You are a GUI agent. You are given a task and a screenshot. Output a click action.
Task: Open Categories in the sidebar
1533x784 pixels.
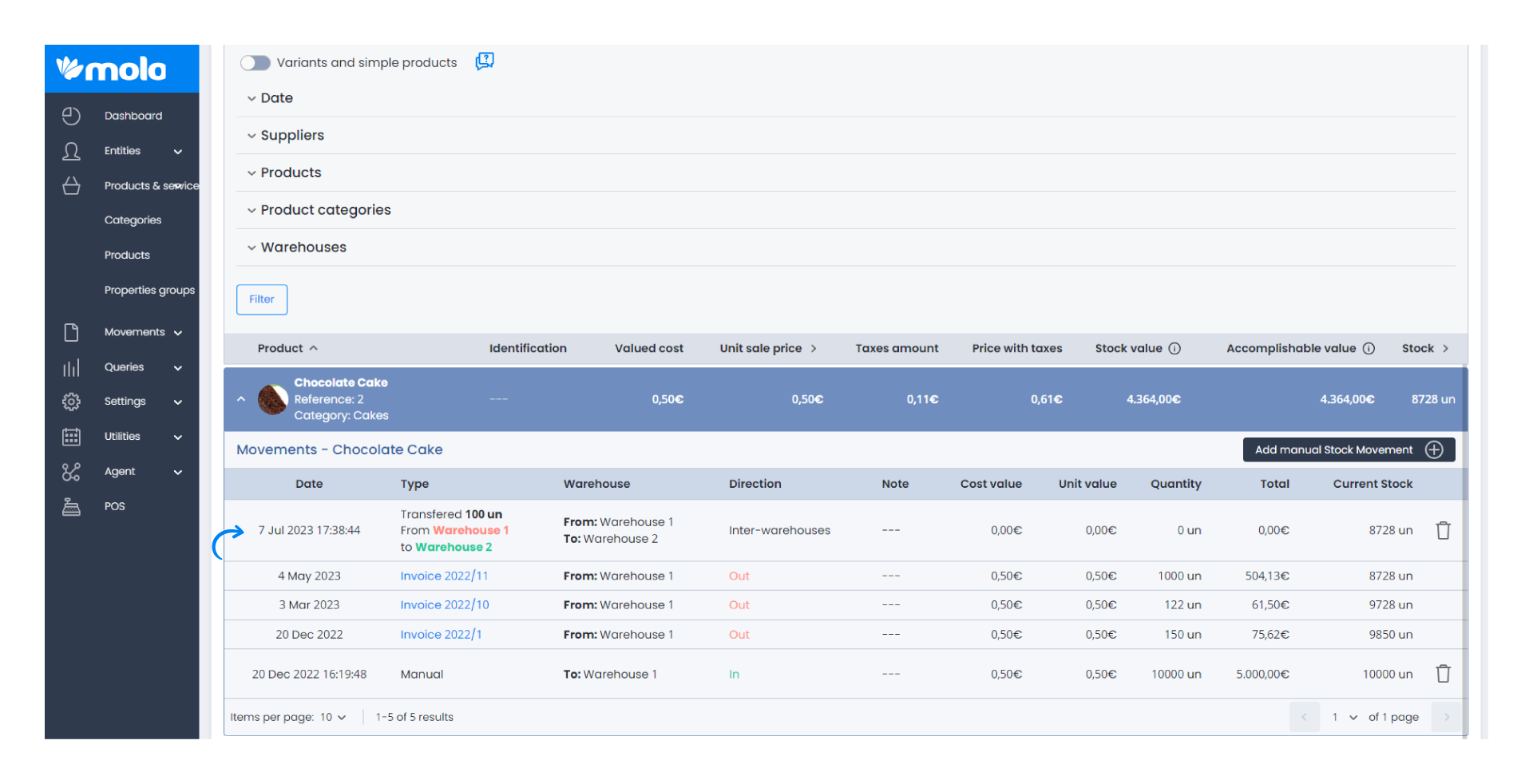coord(133,220)
